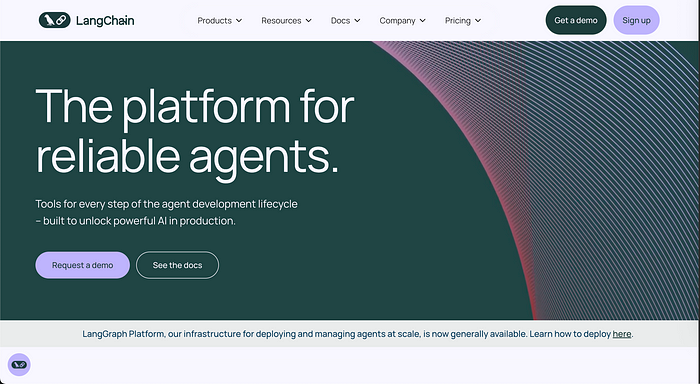Open the floating parrot chat widget
700x384 pixels.
tap(19, 365)
